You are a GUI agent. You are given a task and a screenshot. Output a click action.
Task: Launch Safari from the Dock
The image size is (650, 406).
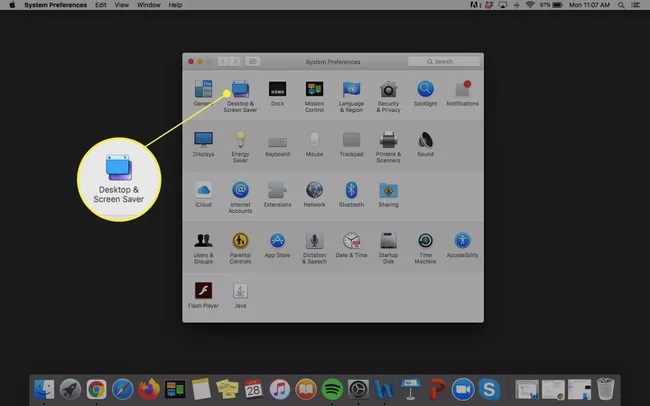pyautogui.click(x=122, y=389)
